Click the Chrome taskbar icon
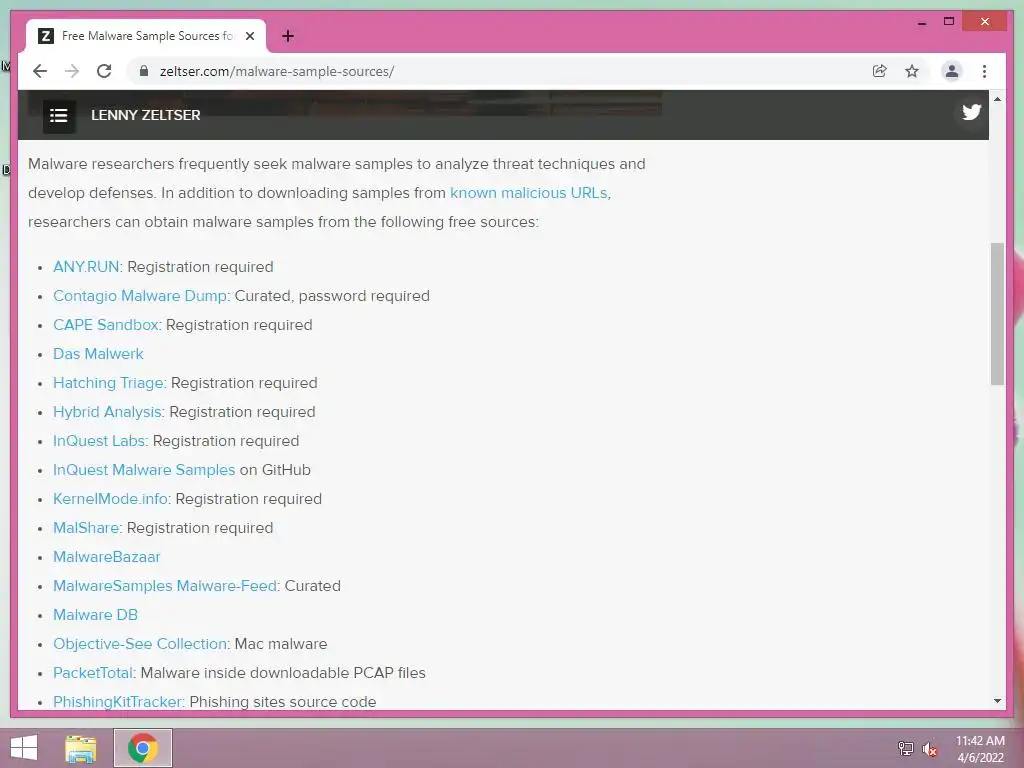This screenshot has width=1024, height=768. (x=143, y=748)
